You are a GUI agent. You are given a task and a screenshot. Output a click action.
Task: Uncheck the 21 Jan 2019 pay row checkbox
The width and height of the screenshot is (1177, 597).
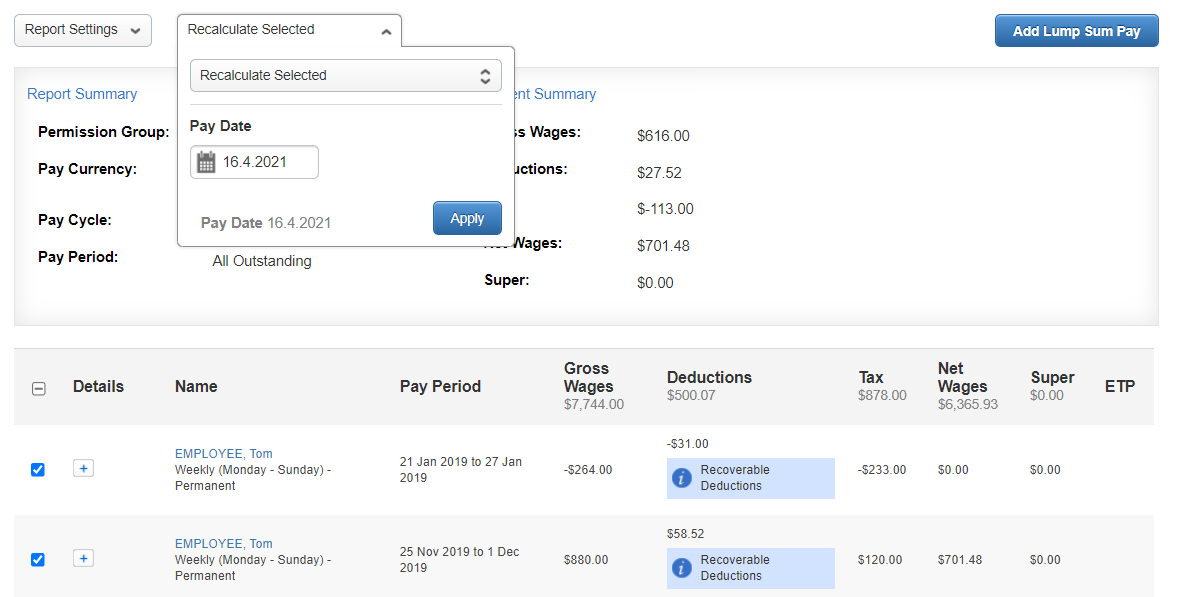(38, 469)
